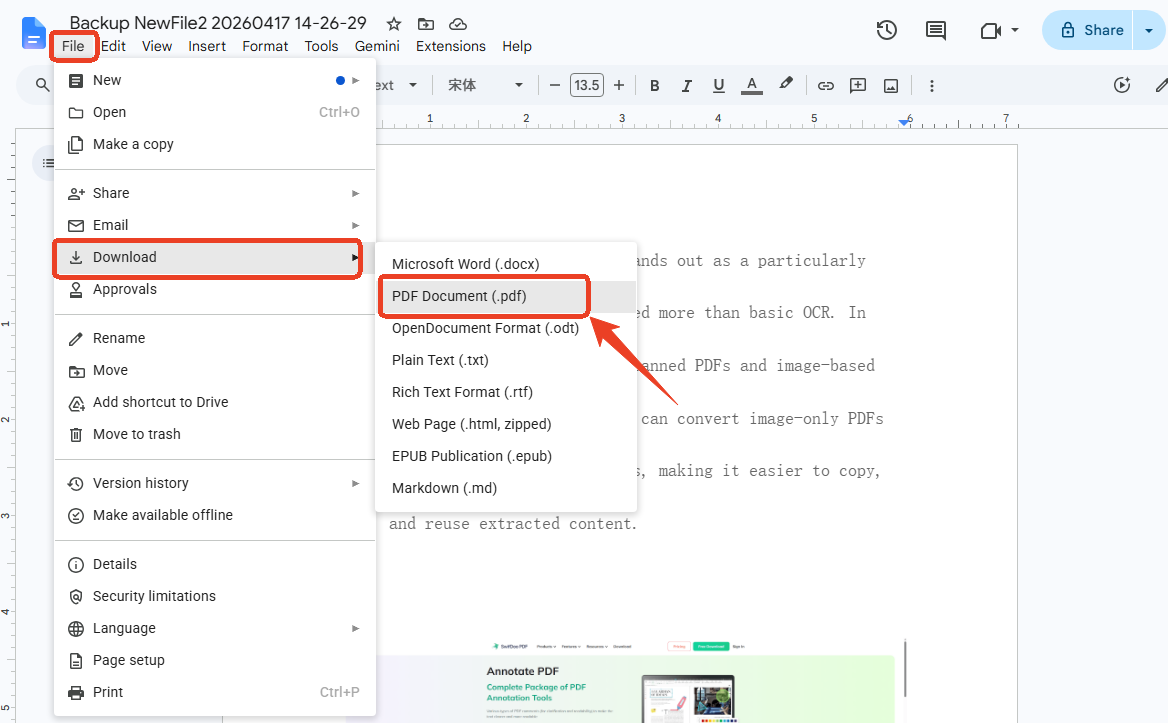Select Move to trash
This screenshot has width=1168, height=723.
click(215, 435)
